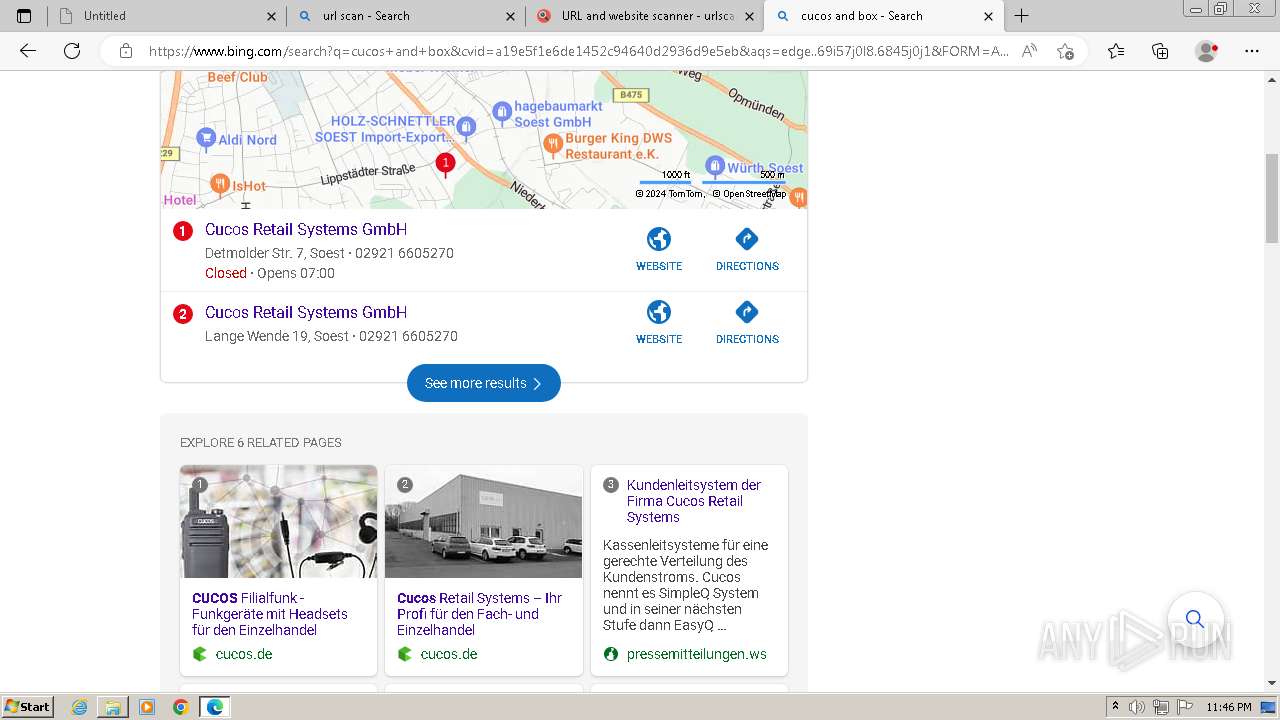This screenshot has height=720, width=1280.
Task: Select red map pin number 1
Action: pyautogui.click(x=446, y=163)
